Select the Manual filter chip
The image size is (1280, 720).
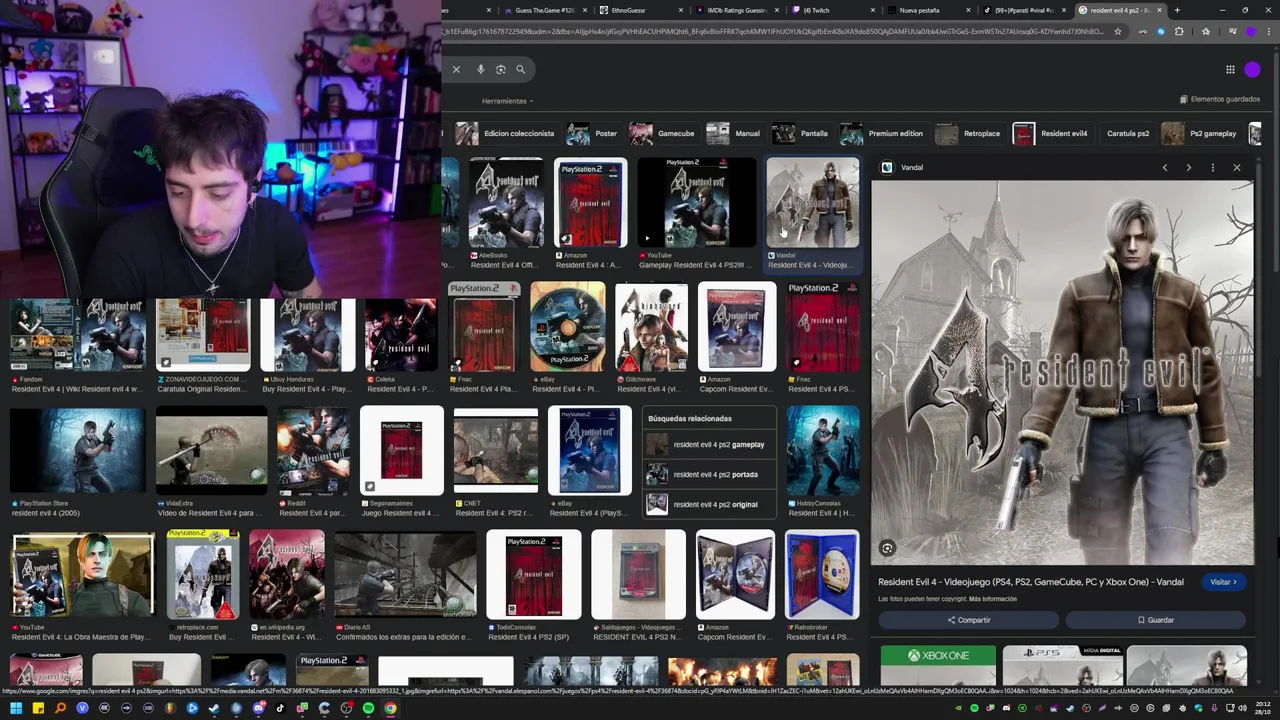point(734,133)
